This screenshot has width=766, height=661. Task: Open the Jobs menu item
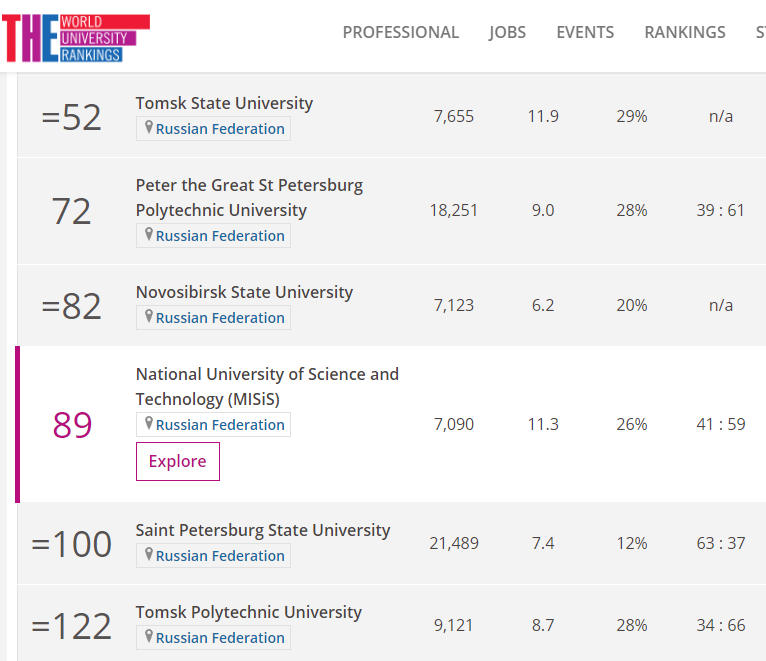tap(507, 32)
